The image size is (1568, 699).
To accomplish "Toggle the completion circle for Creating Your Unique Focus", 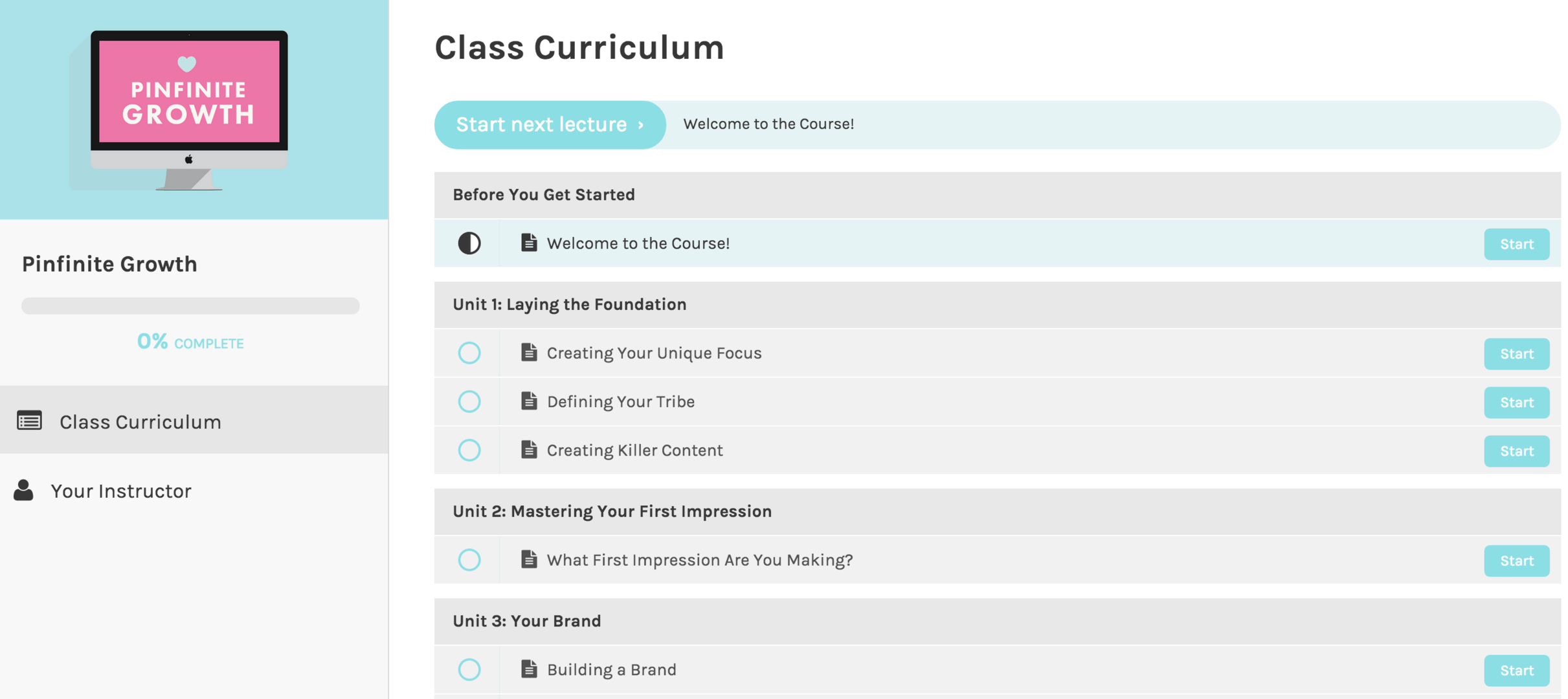I will (x=468, y=353).
